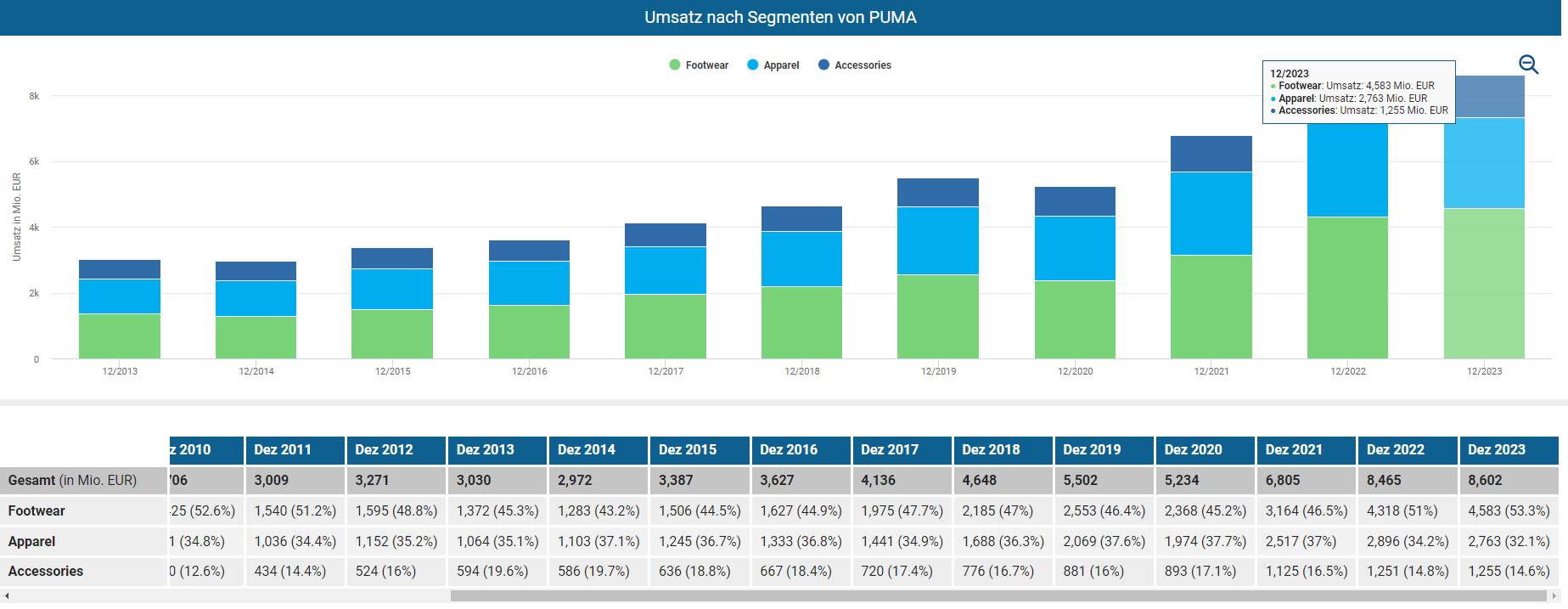The height and width of the screenshot is (609, 1568).
Task: Click Accessories cell '1,255 (14.6%)'
Action: tap(1509, 572)
